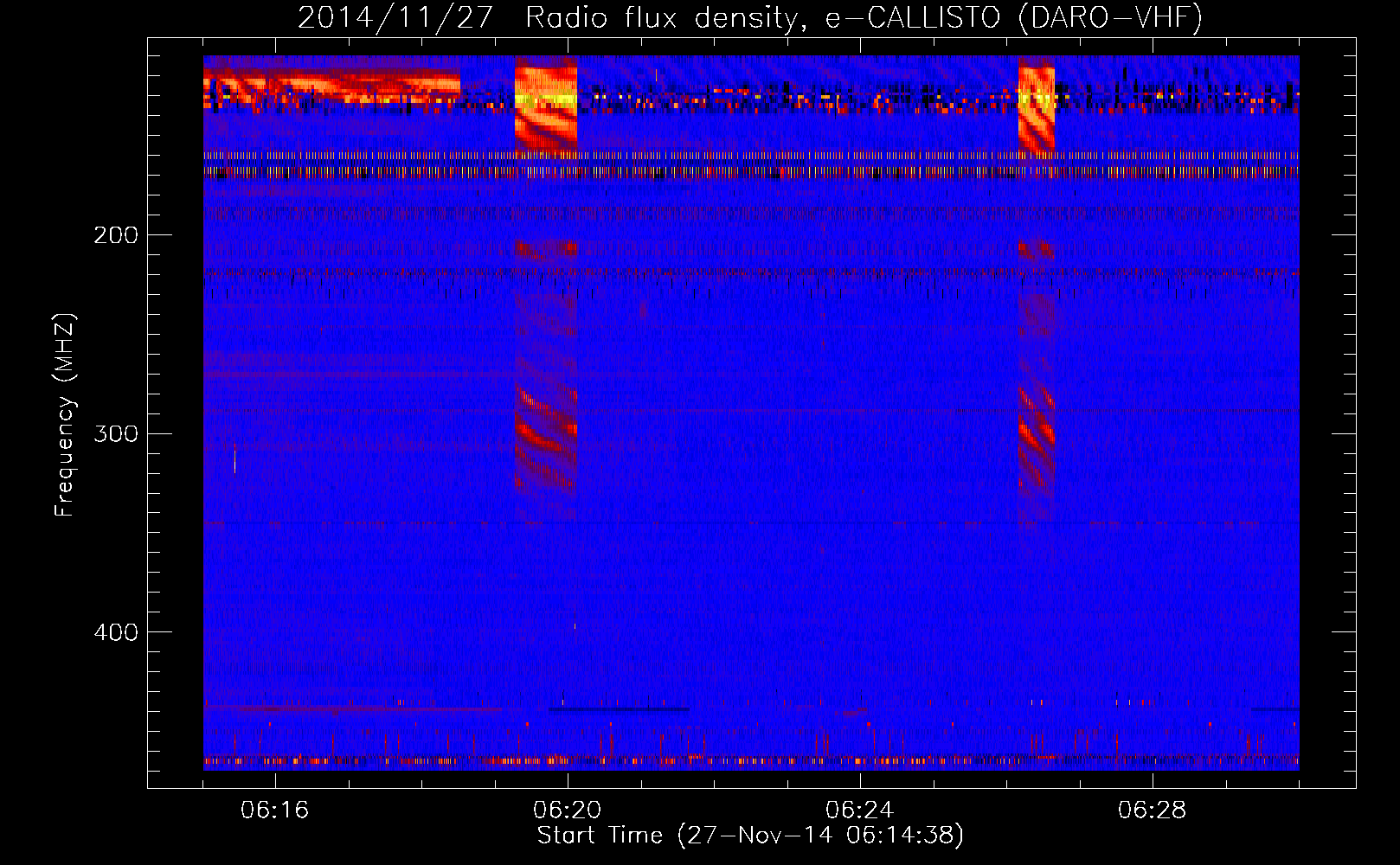Screen dimensions: 1400x865
Task: Click the 200 frequency tick label
Action: (116, 235)
